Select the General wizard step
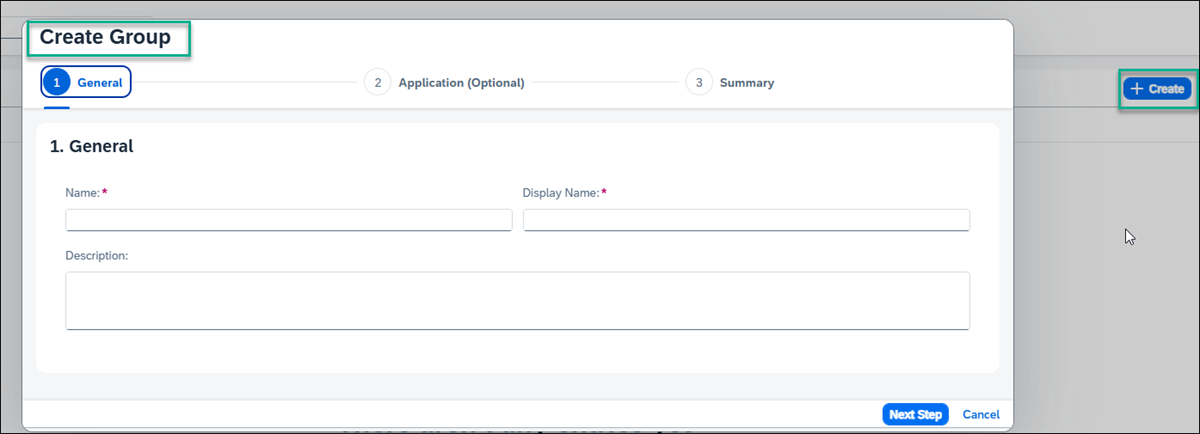This screenshot has height=434, width=1200. (x=86, y=83)
